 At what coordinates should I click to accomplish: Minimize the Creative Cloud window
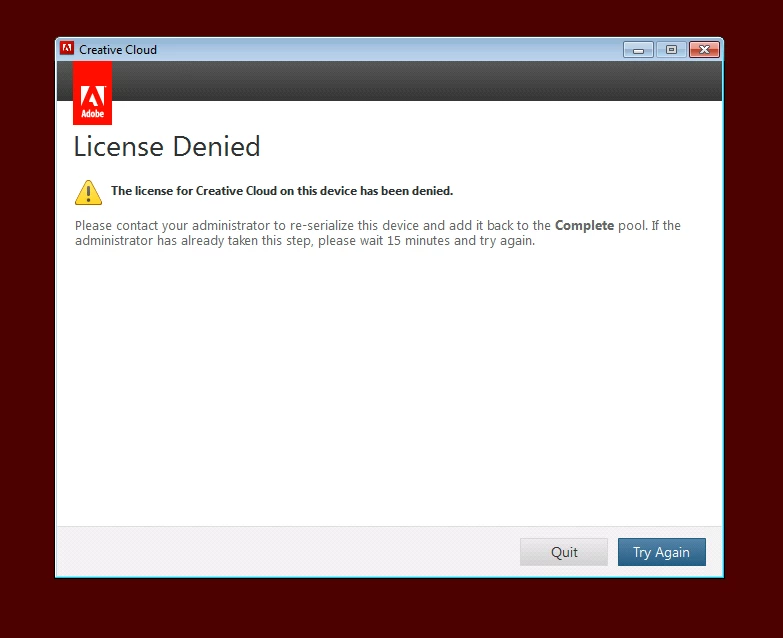[638, 49]
